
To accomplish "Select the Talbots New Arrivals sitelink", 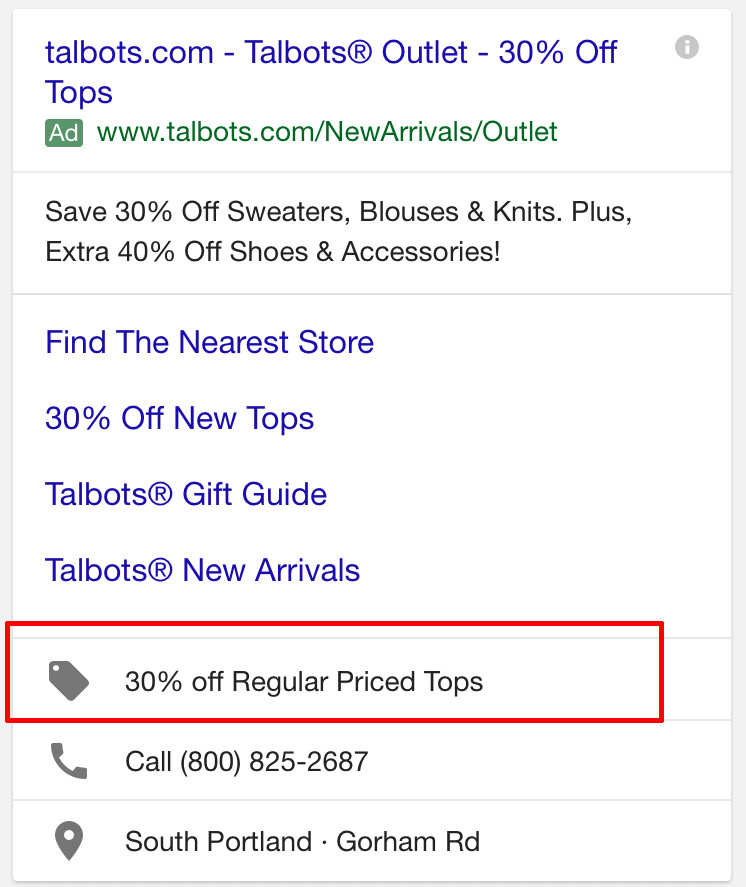I will tap(202, 570).
